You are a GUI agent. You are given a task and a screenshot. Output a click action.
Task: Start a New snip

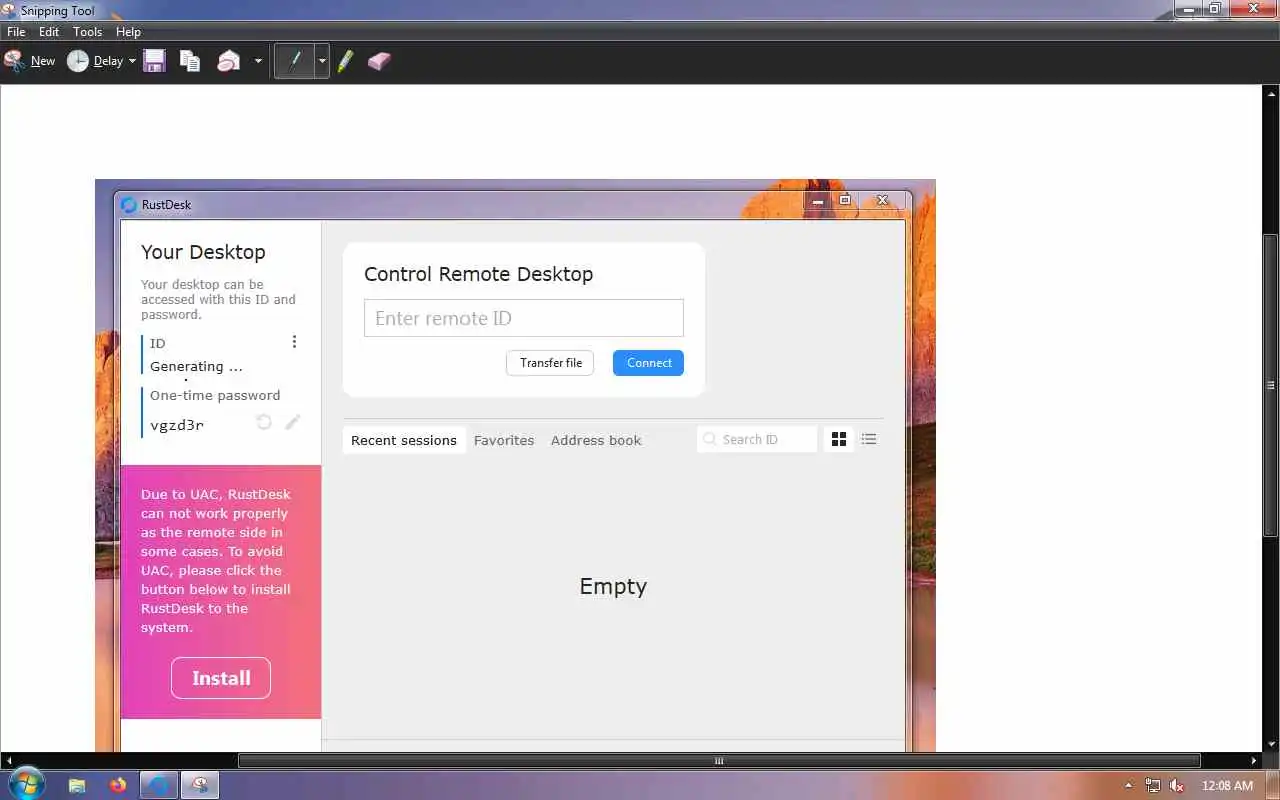(x=29, y=61)
